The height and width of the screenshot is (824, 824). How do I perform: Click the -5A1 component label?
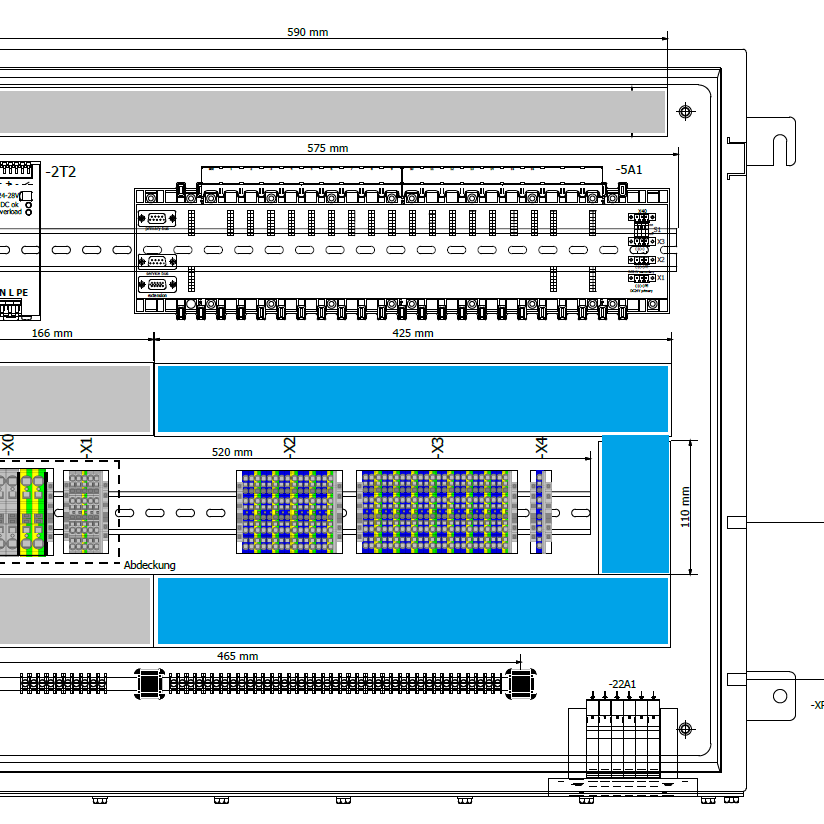tap(629, 170)
